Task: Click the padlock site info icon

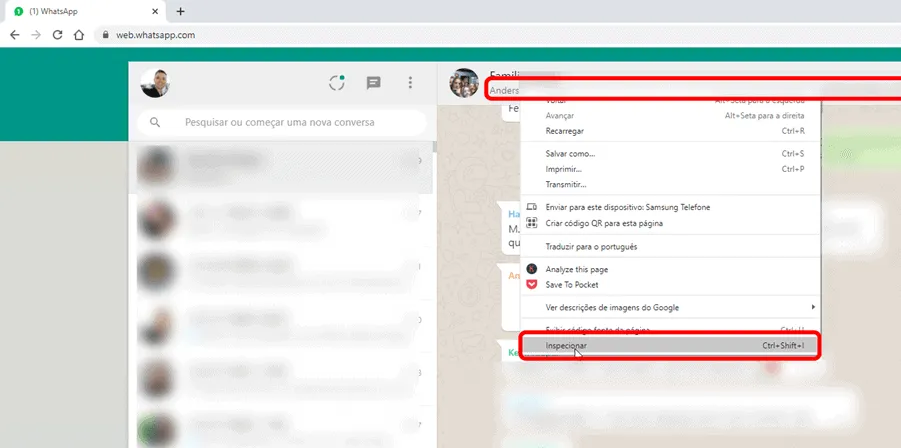Action: point(105,35)
